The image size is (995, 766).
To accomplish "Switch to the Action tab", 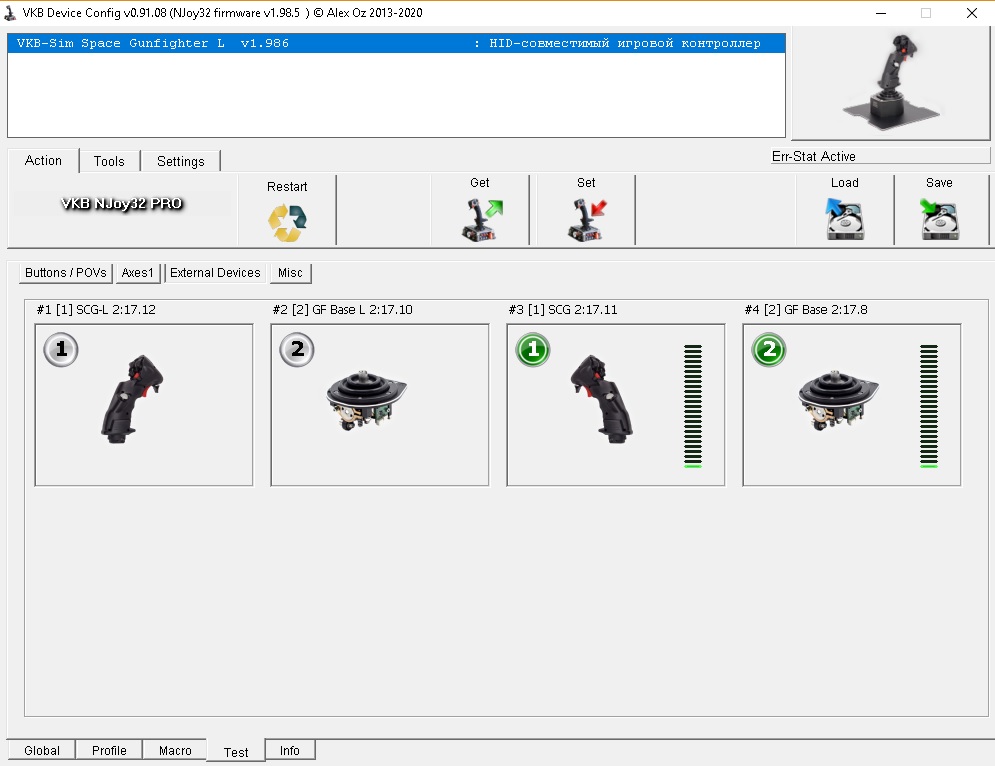I will (x=43, y=161).
